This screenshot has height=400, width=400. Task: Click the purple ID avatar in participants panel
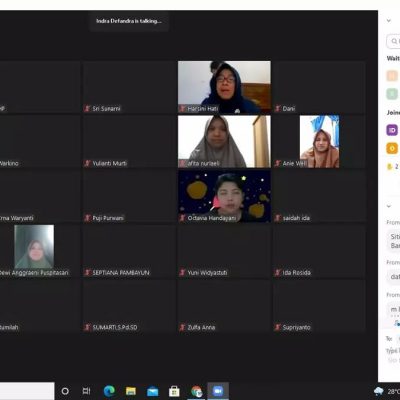[x=392, y=130]
